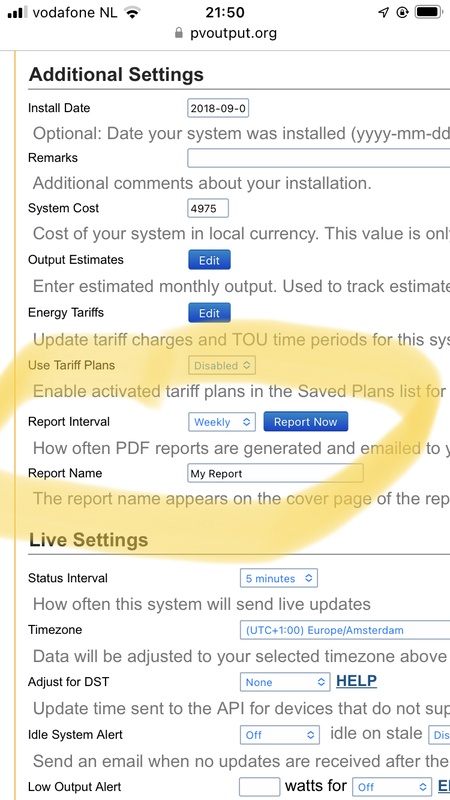Open the Low Output Alert Off dropdown
The height and width of the screenshot is (800, 450).
coord(392,787)
